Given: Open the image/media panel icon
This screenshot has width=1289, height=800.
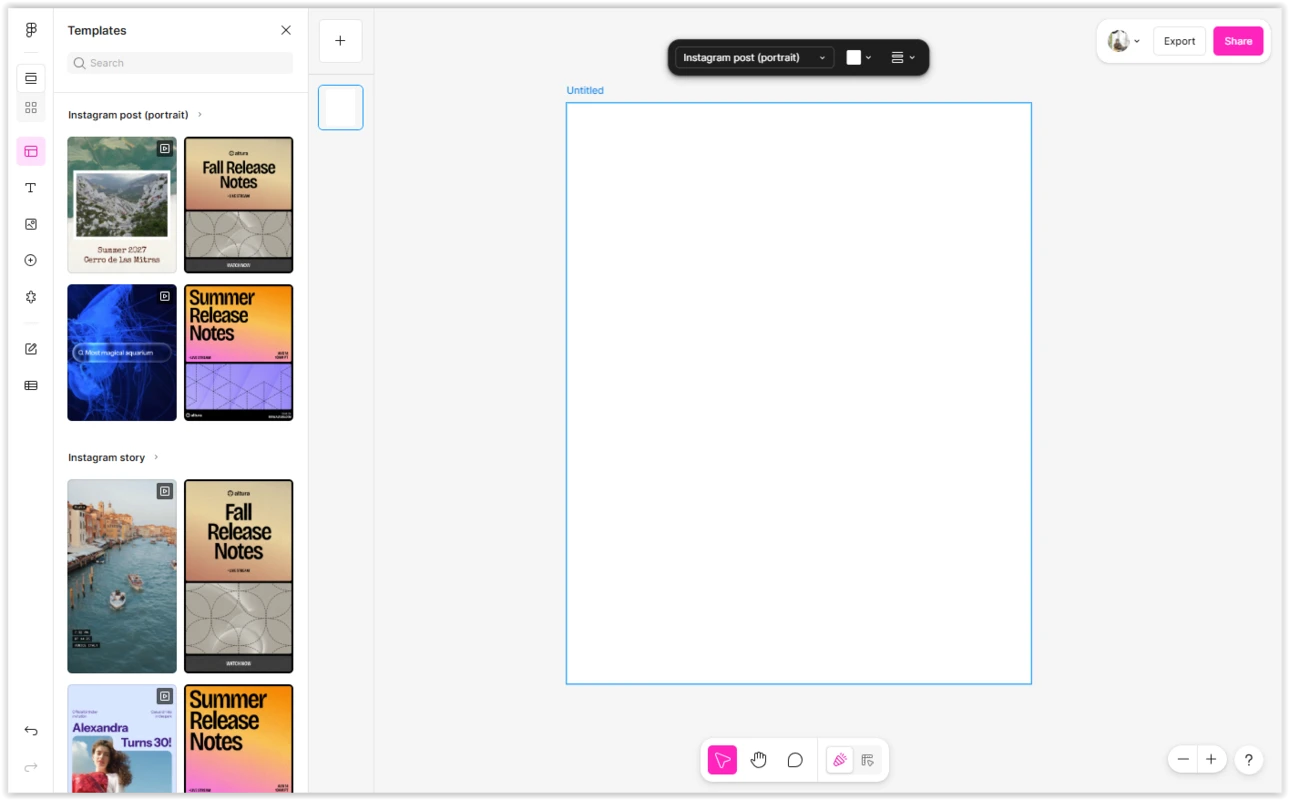Looking at the screenshot, I should coord(31,224).
